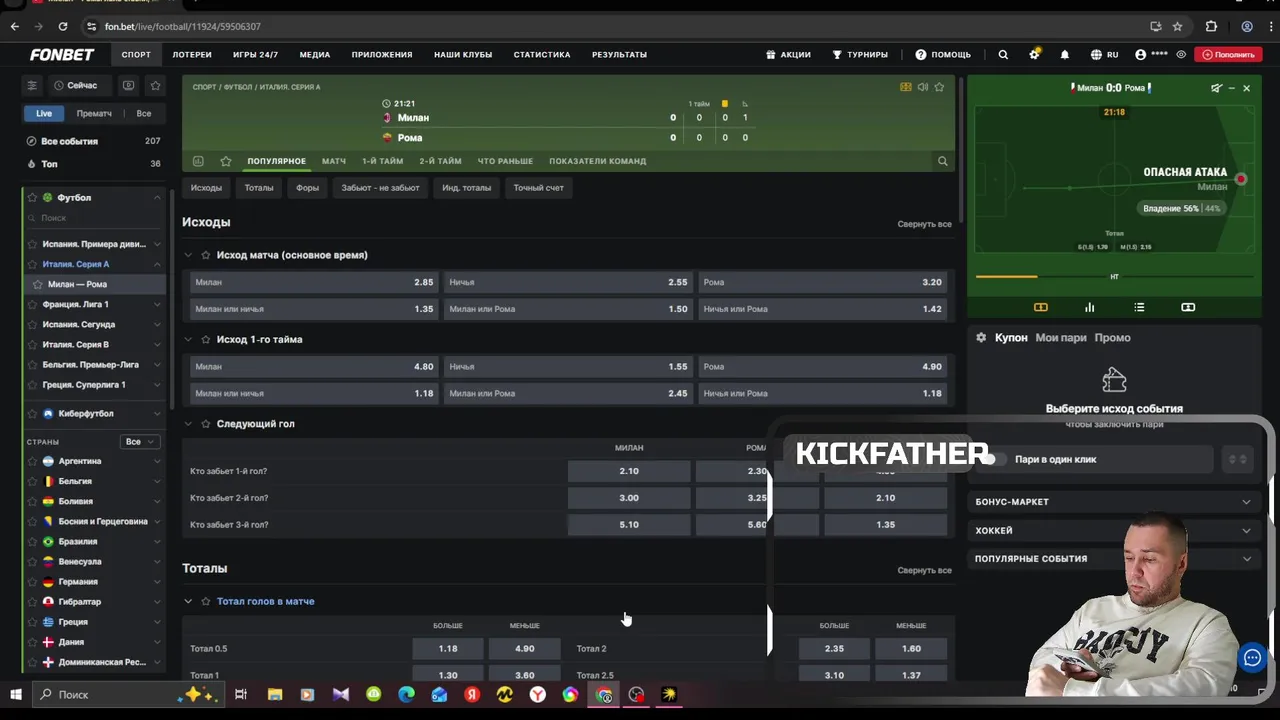This screenshot has width=1280, height=720.
Task: Open the video broadcasts icon in sidebar
Action: (128, 86)
